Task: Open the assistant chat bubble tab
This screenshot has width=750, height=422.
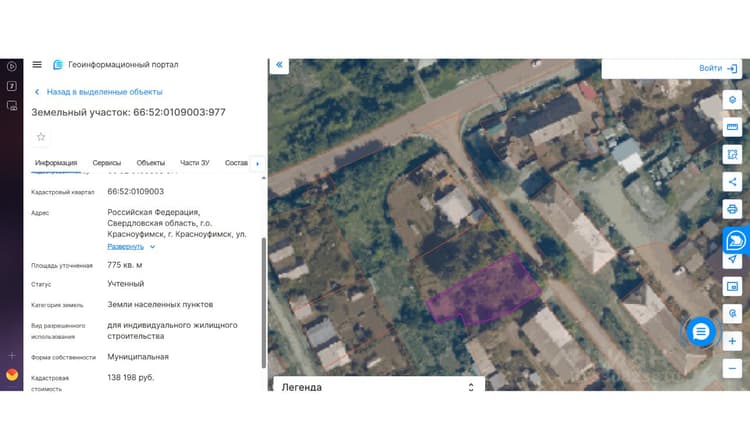Action: point(736,240)
